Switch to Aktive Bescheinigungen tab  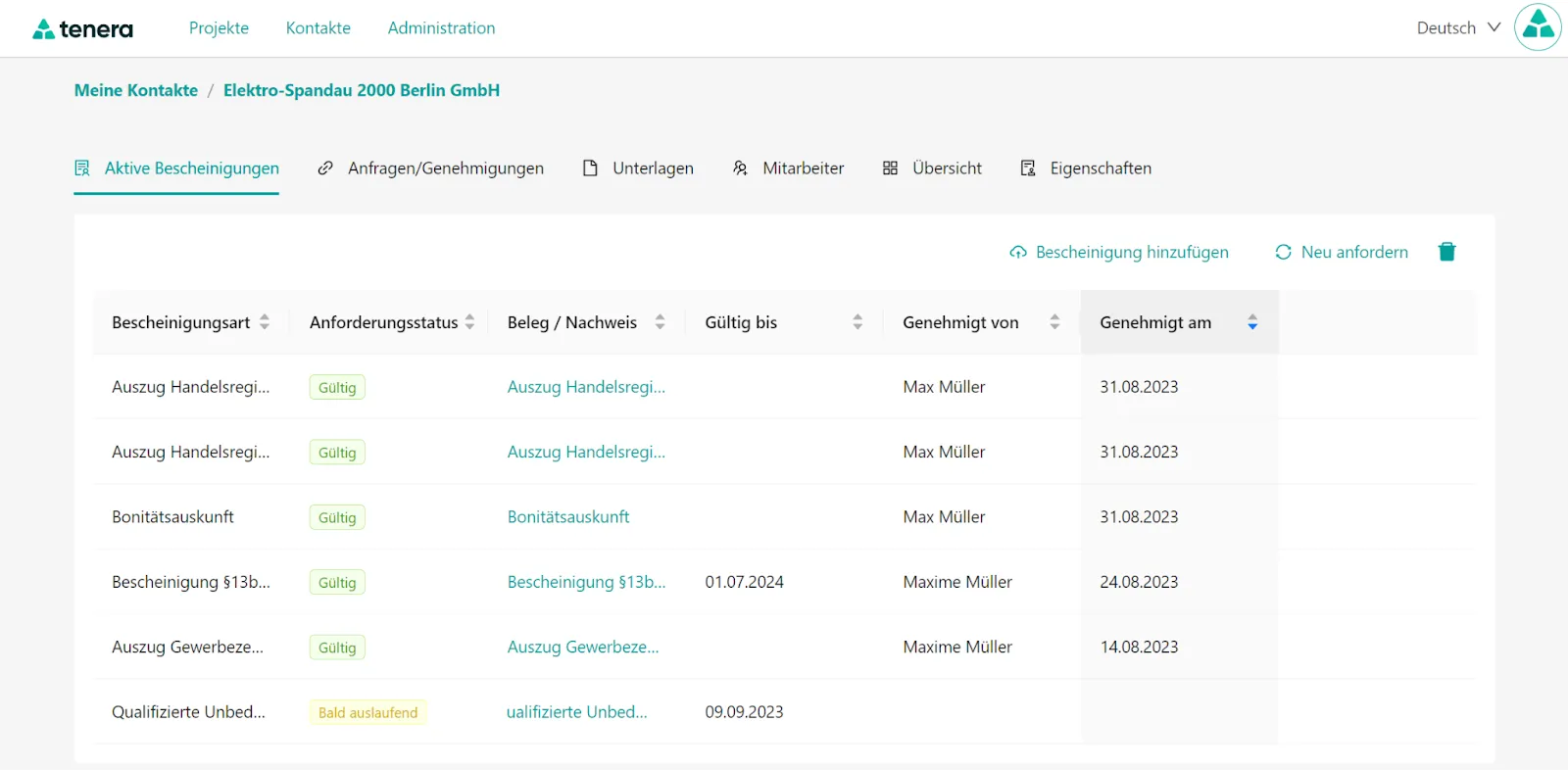[x=176, y=168]
